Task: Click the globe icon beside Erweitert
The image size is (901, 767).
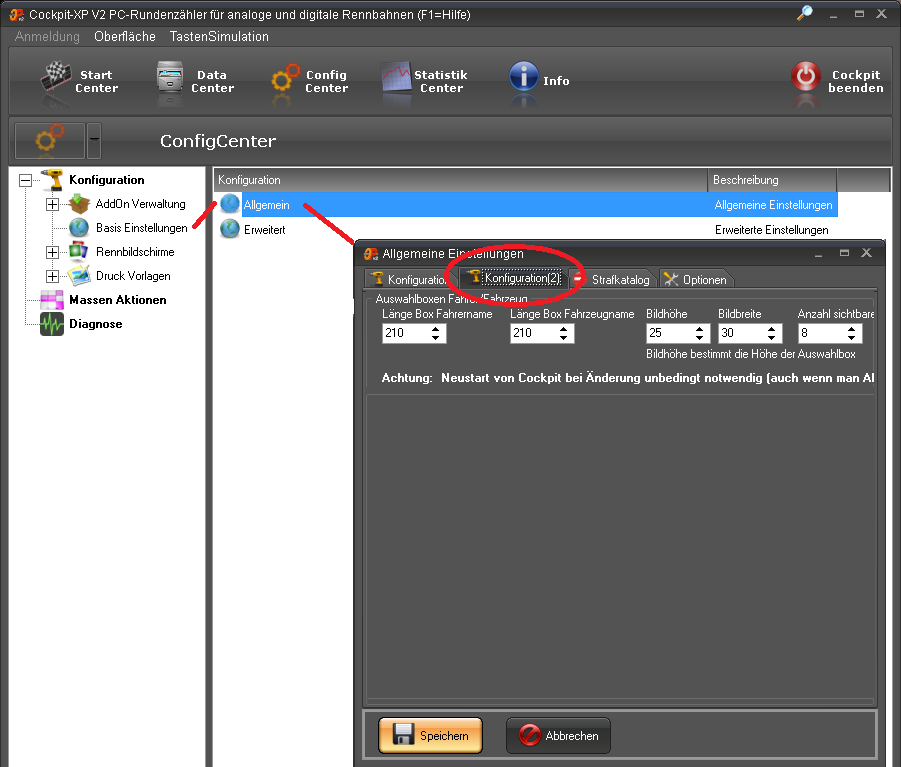Action: point(230,229)
